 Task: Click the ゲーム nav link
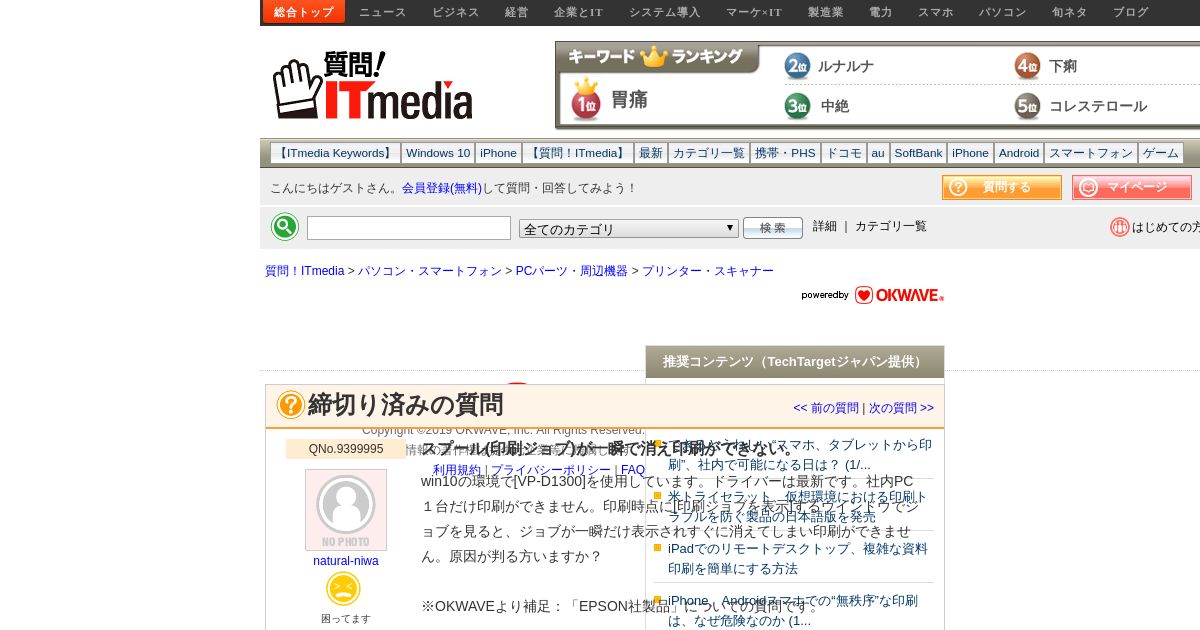[1161, 153]
